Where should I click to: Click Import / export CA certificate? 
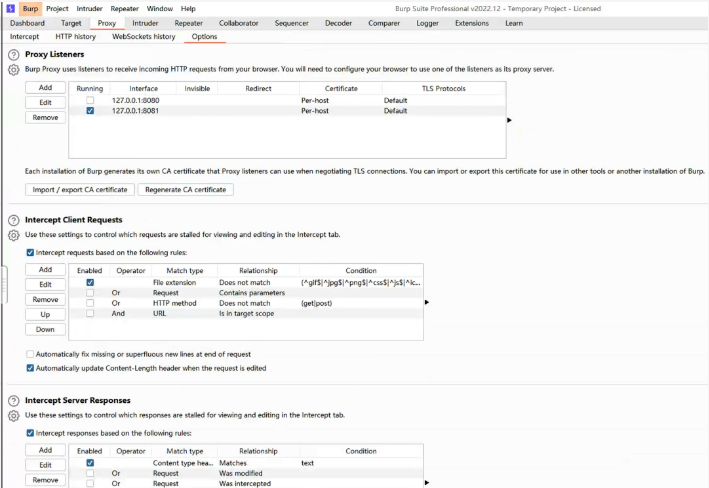pyautogui.click(x=80, y=190)
